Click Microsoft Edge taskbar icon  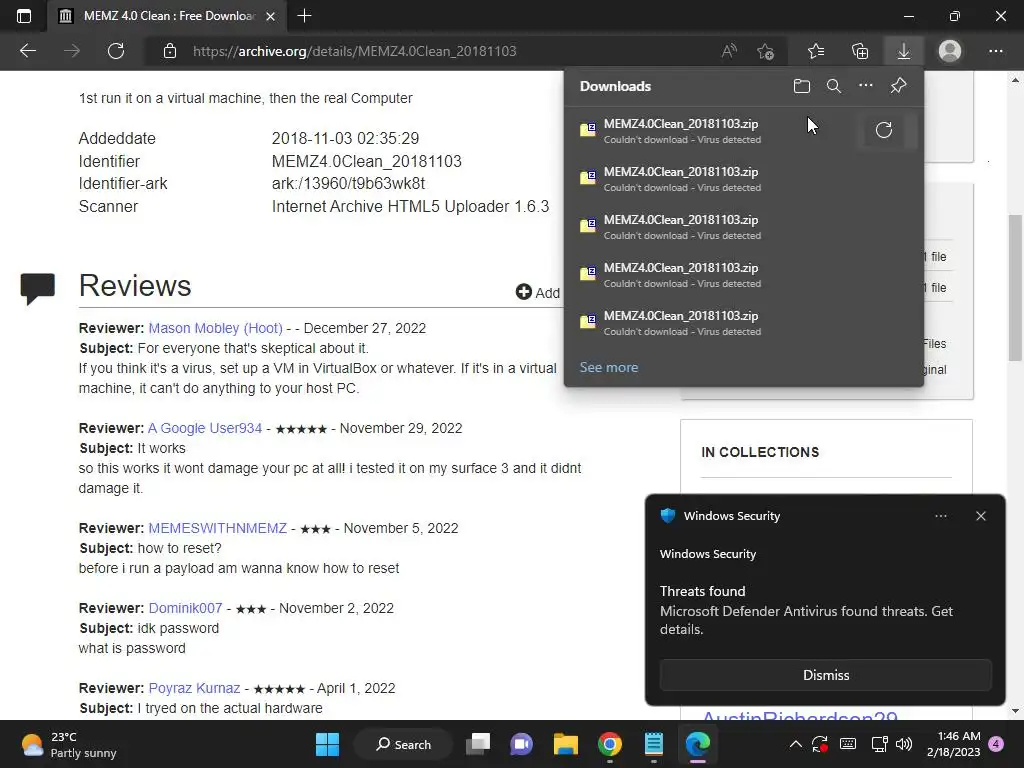697,744
